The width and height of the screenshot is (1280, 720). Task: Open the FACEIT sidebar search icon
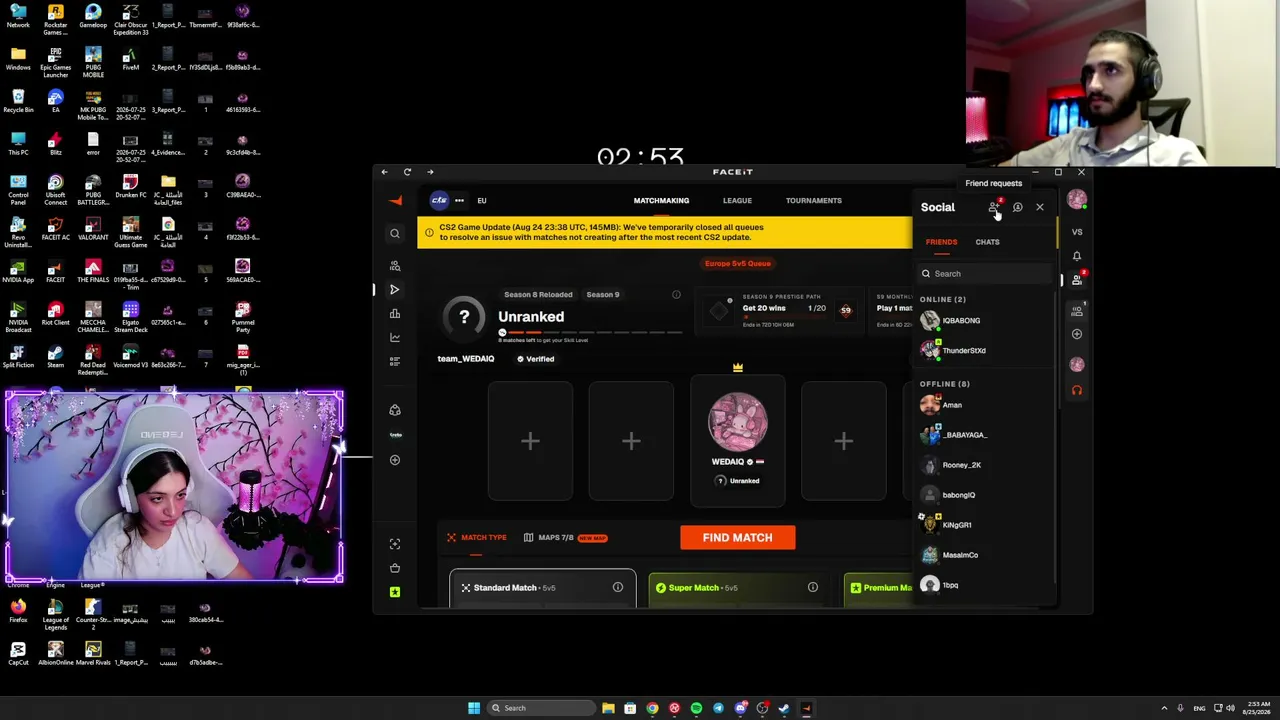[x=395, y=233]
